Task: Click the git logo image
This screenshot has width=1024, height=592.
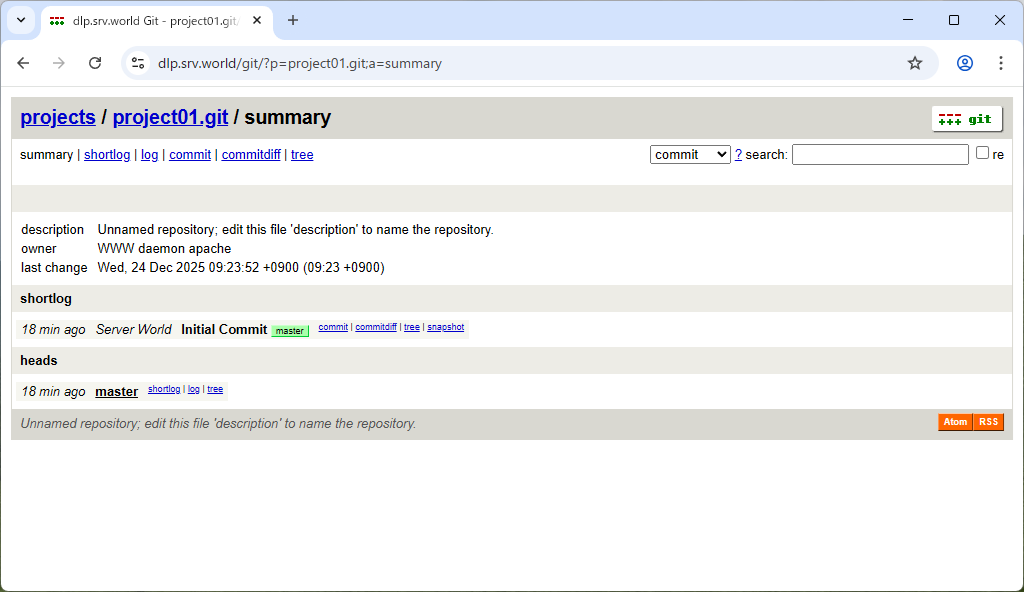Action: coord(966,119)
